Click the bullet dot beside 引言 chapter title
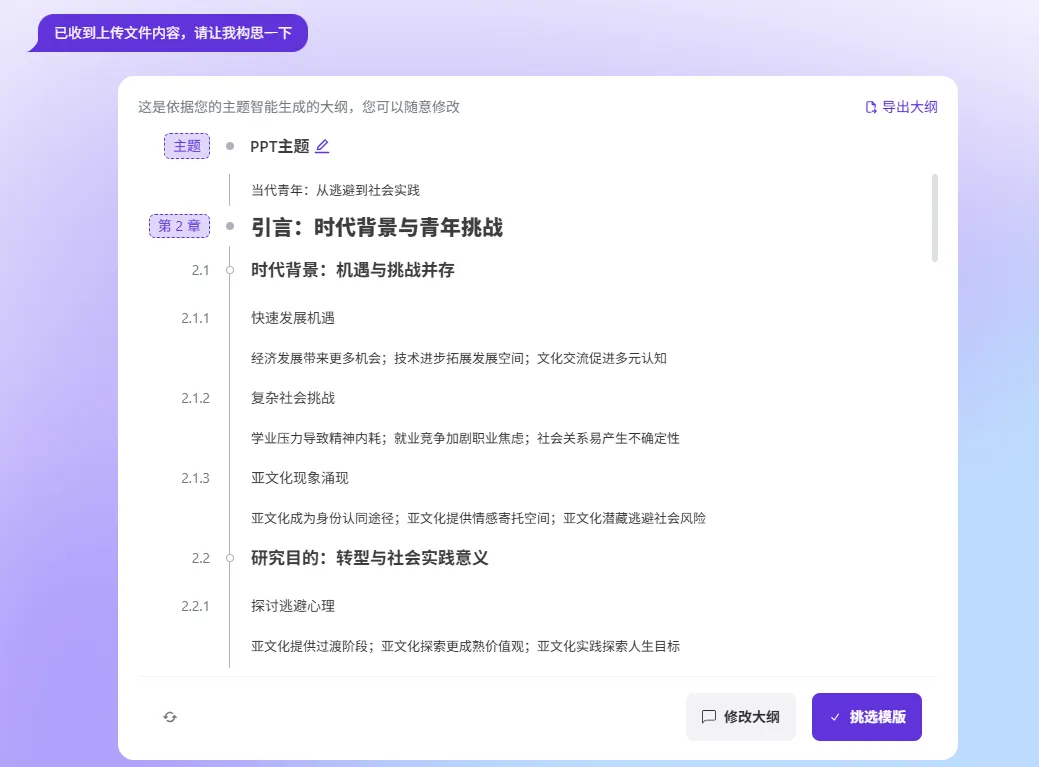1039x767 pixels. [x=230, y=227]
